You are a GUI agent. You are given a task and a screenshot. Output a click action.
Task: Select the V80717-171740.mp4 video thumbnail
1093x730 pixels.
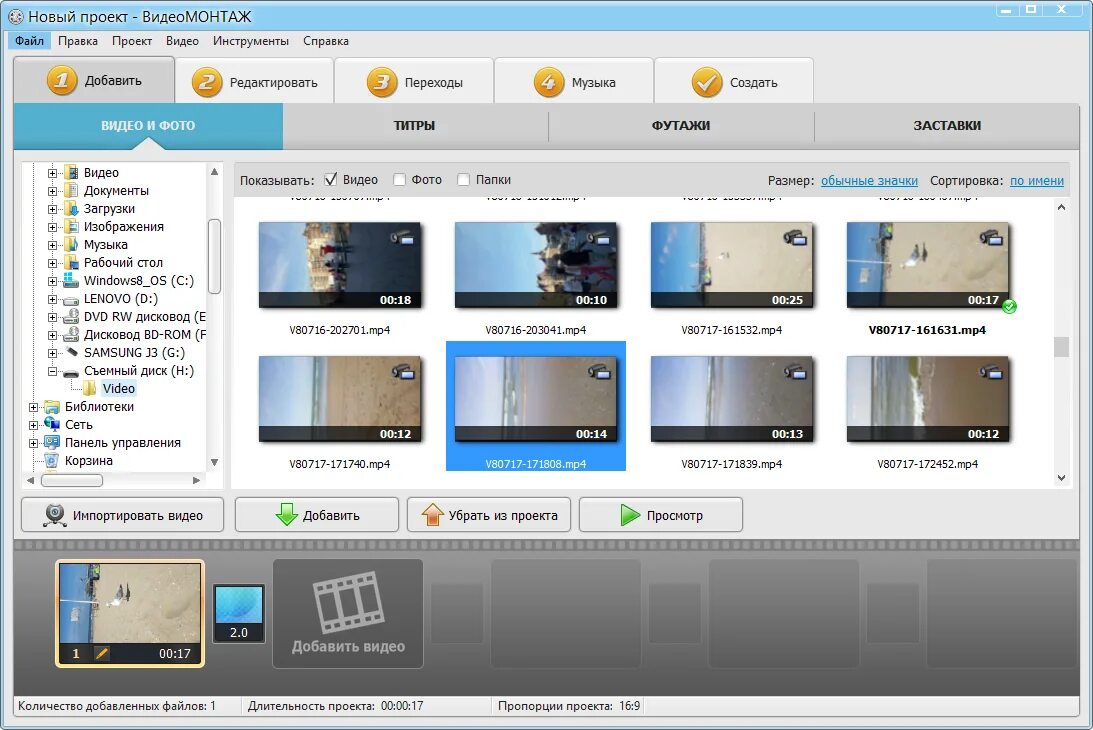coord(339,399)
